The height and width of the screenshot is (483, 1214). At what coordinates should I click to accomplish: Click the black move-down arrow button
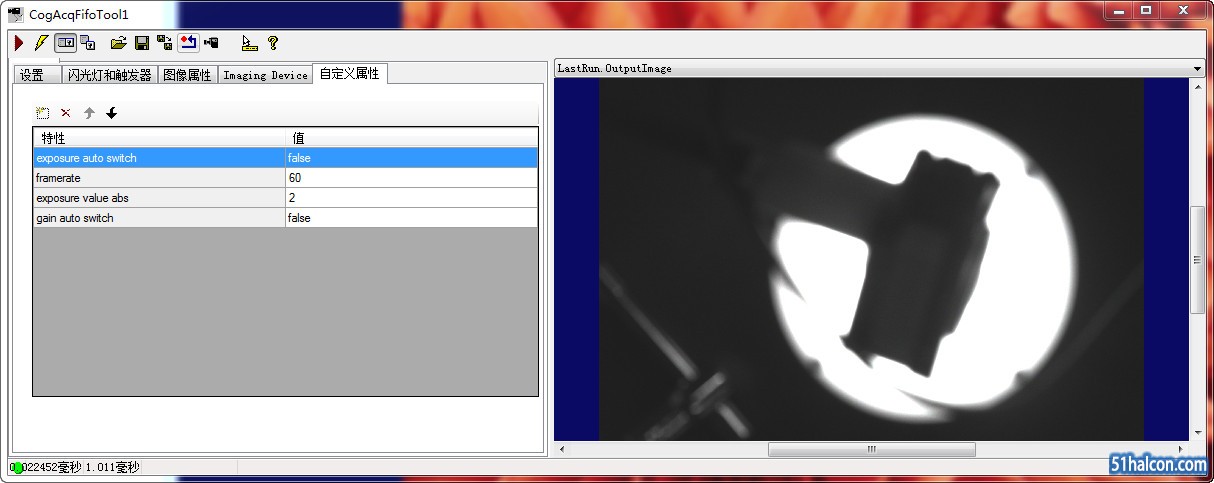112,113
